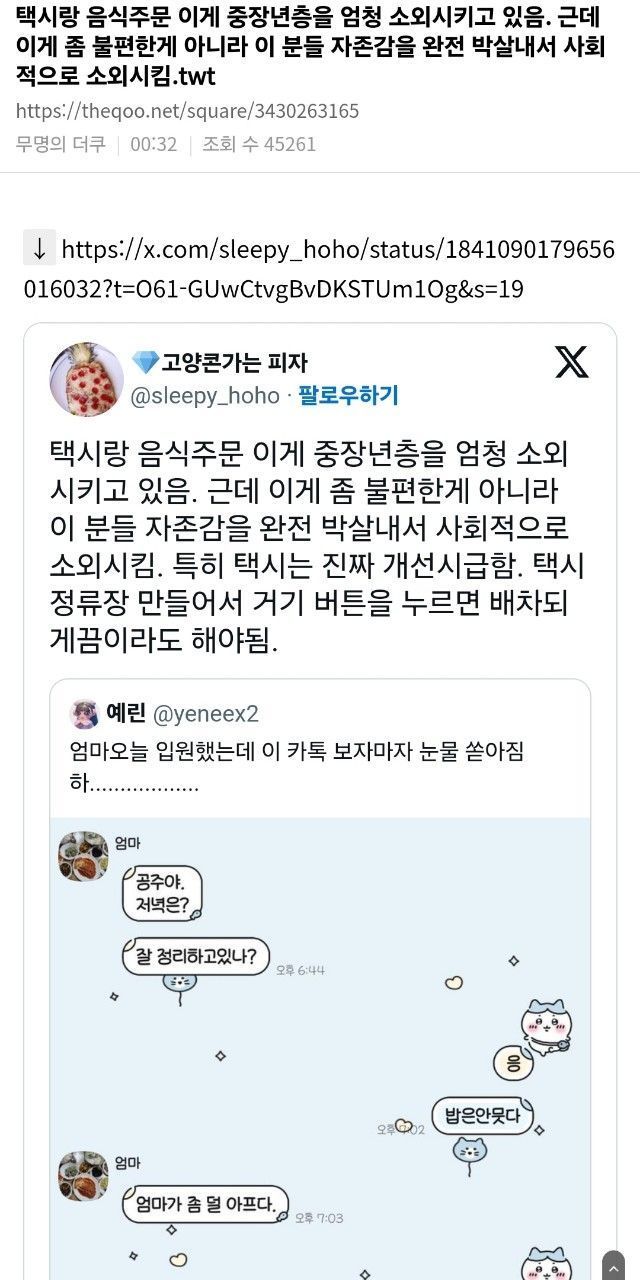Viewport: 640px width, 1280px height.
Task: Tap the down arrow icon before the x.com link
Action: coord(39,248)
